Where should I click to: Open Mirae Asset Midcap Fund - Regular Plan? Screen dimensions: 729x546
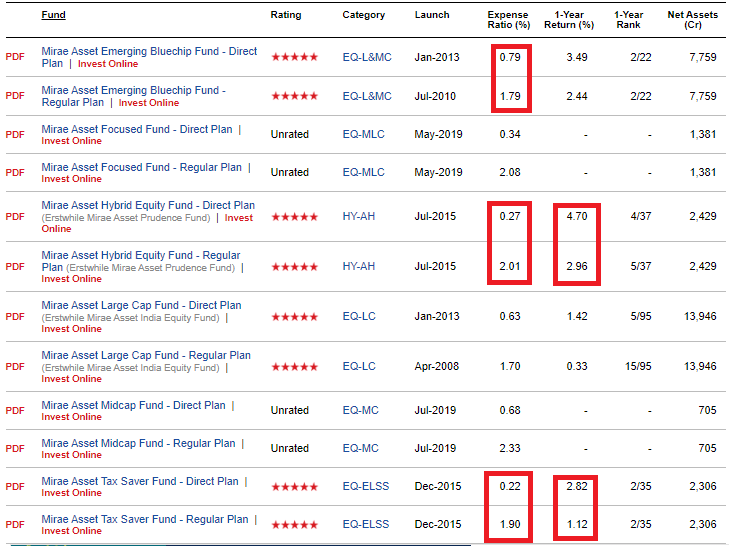coord(138,444)
